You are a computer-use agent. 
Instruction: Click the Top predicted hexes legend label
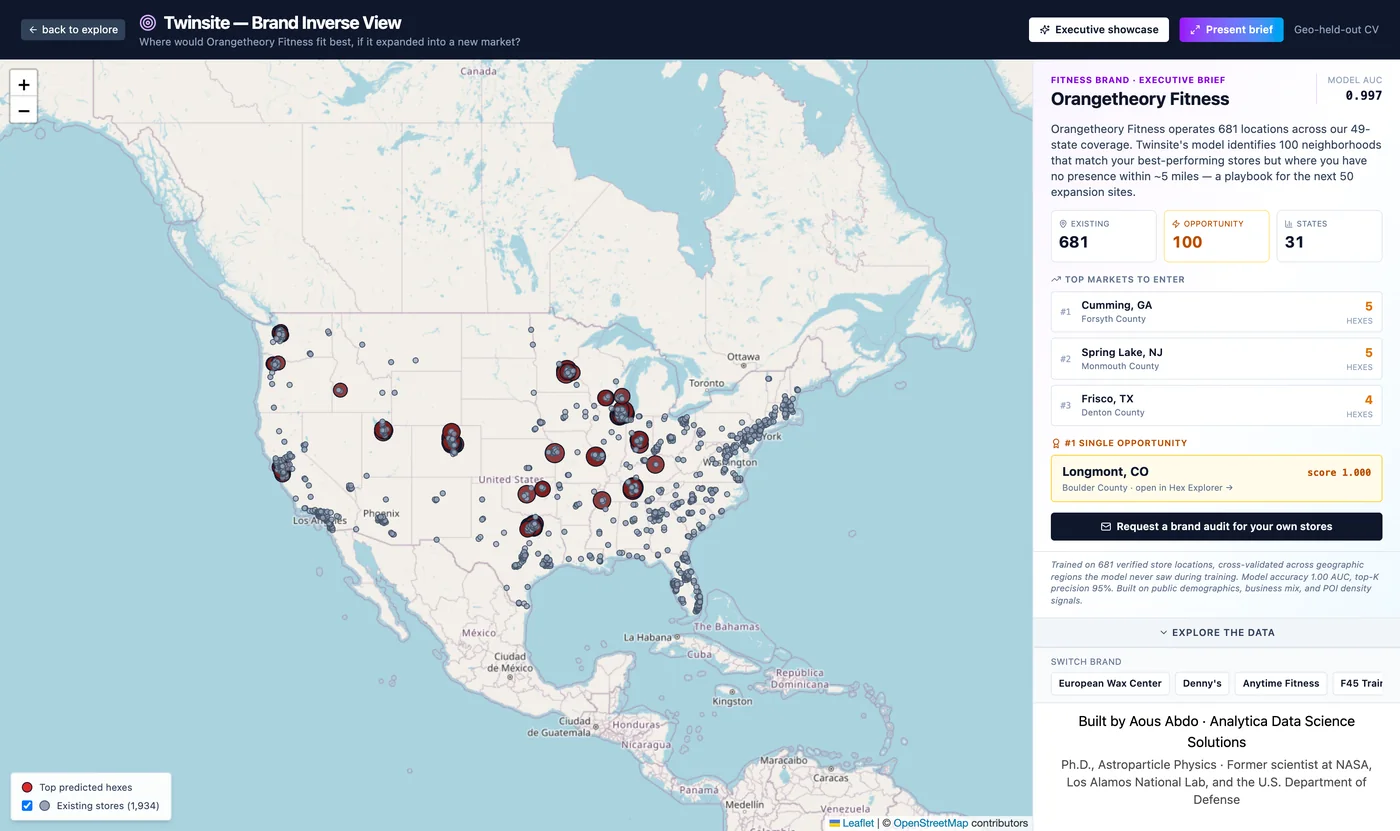[86, 788]
